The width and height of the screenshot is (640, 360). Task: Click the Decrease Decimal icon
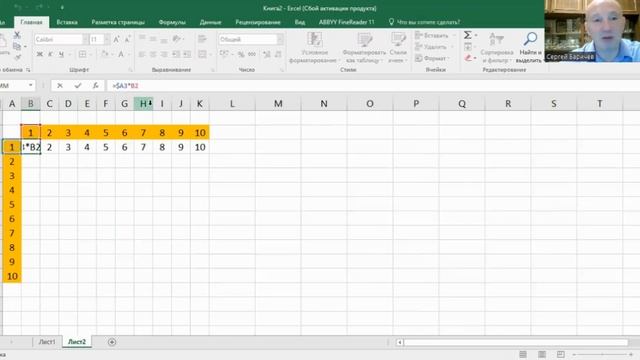click(x=278, y=54)
